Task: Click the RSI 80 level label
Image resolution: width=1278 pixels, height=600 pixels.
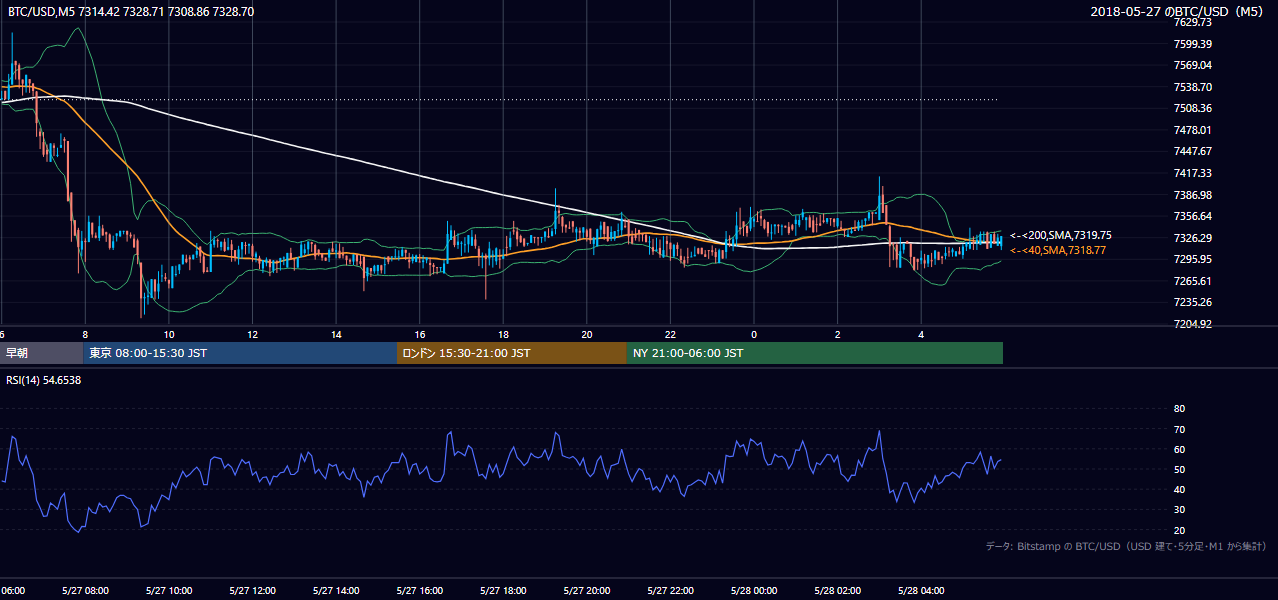Action: click(1179, 409)
